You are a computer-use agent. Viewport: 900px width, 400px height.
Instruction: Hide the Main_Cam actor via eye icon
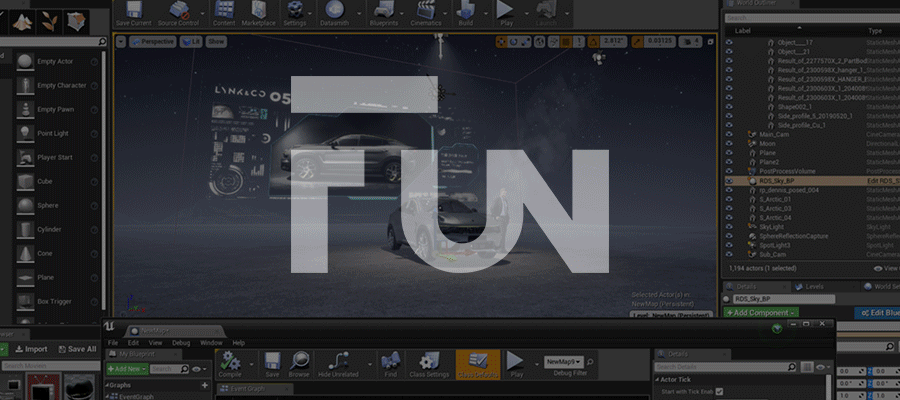pos(729,134)
